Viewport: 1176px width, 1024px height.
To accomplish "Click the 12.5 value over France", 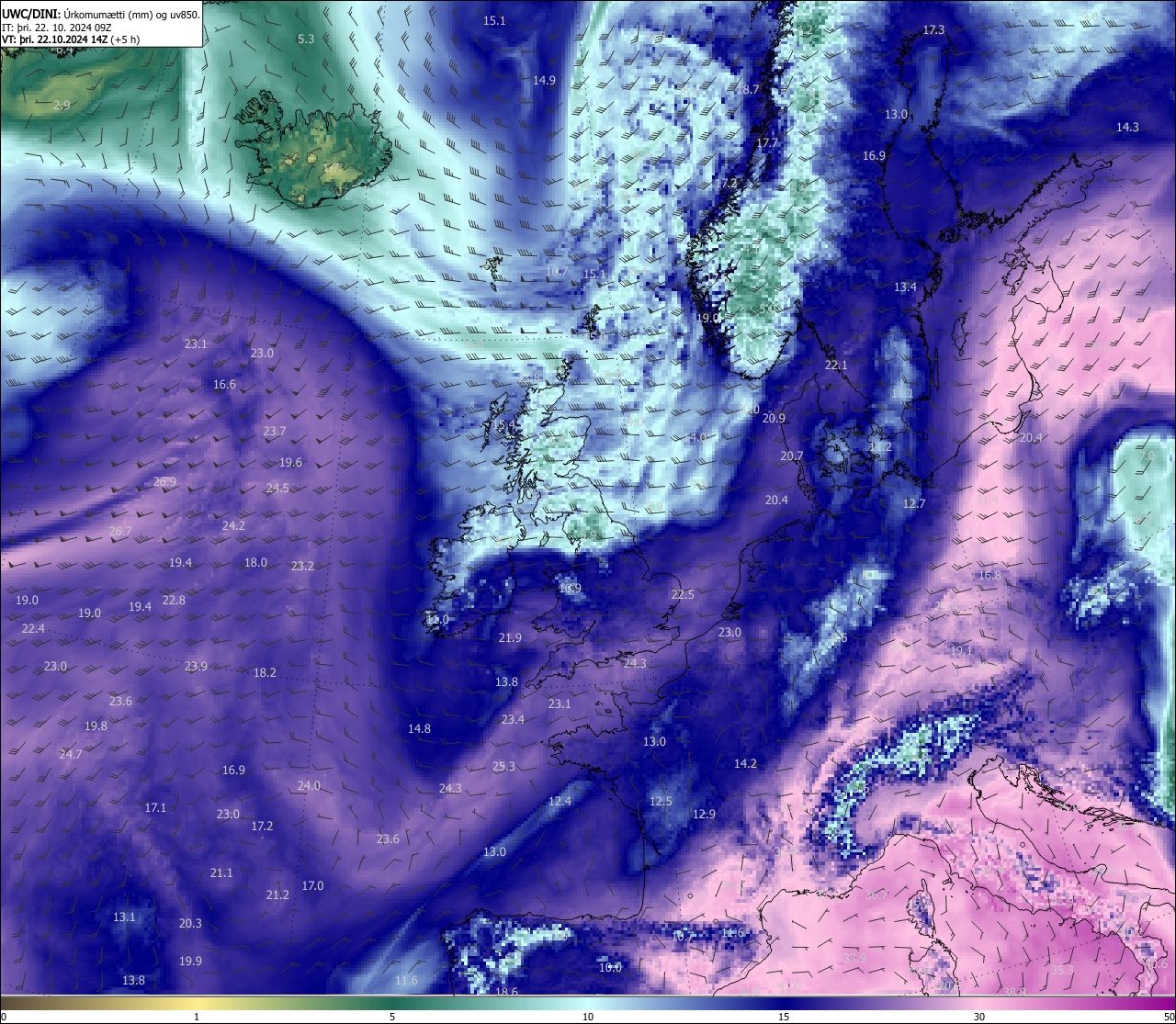I will tap(661, 802).
